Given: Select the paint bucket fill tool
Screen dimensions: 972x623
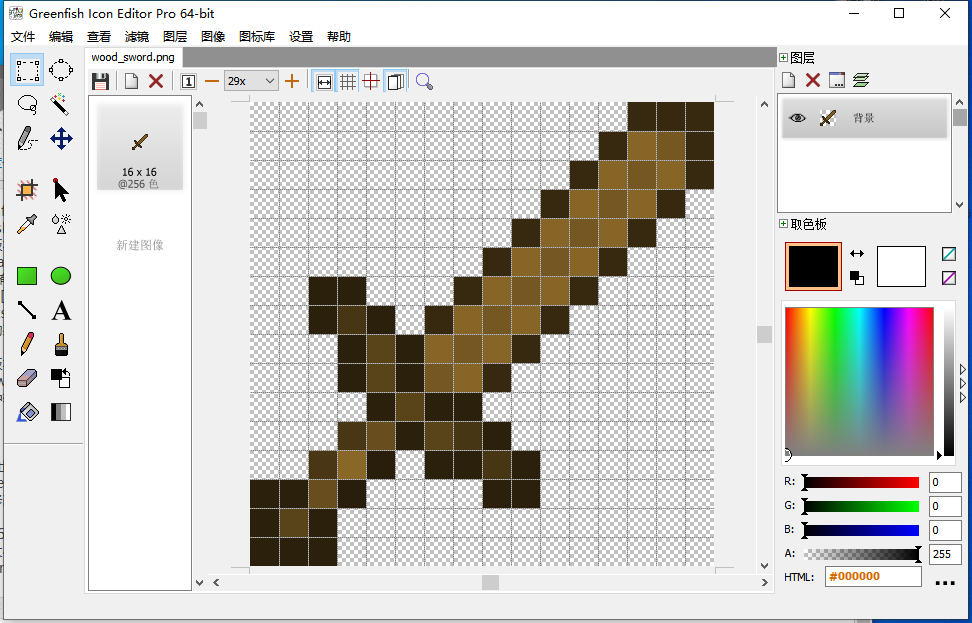Looking at the screenshot, I should click(x=27, y=412).
